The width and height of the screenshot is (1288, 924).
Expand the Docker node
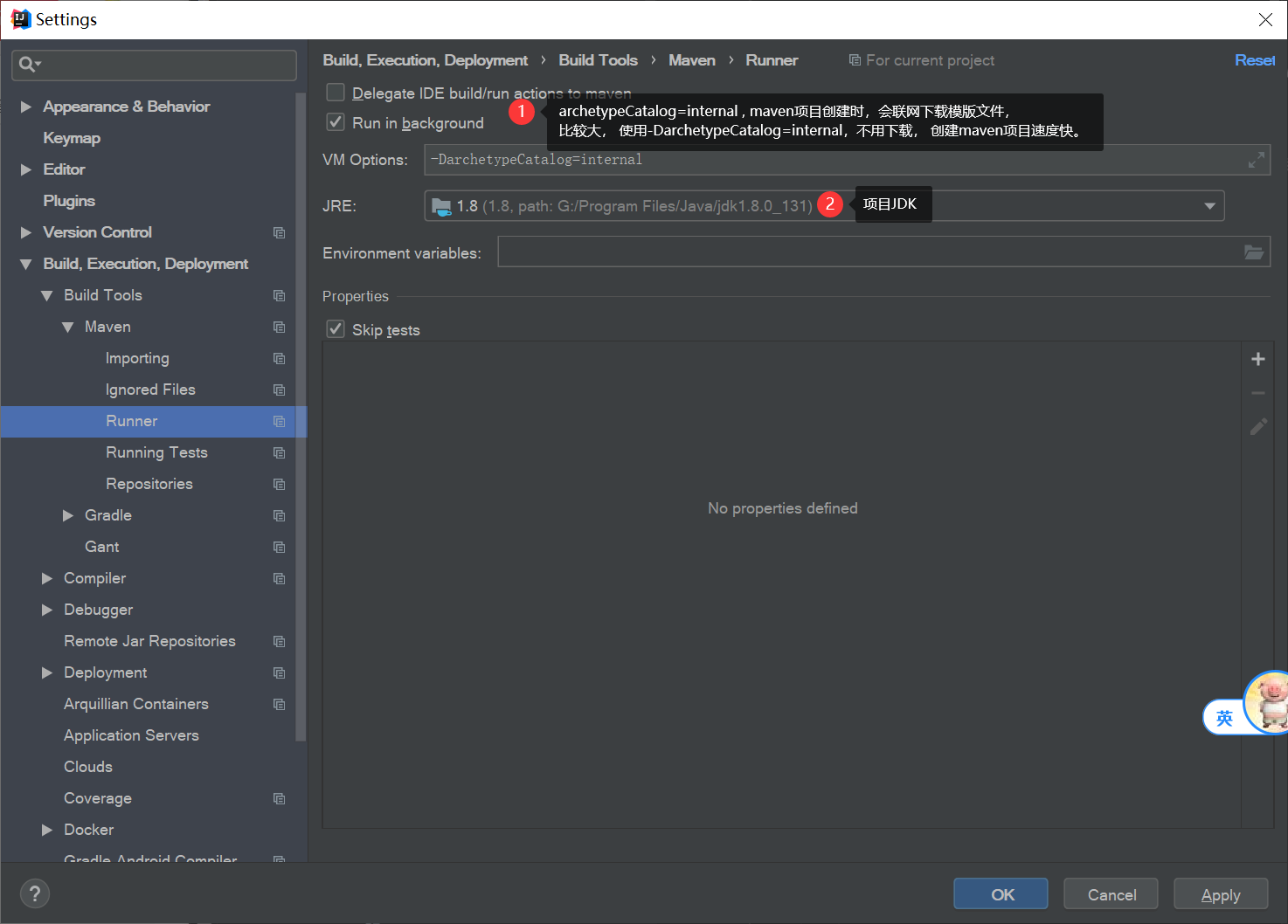(47, 830)
